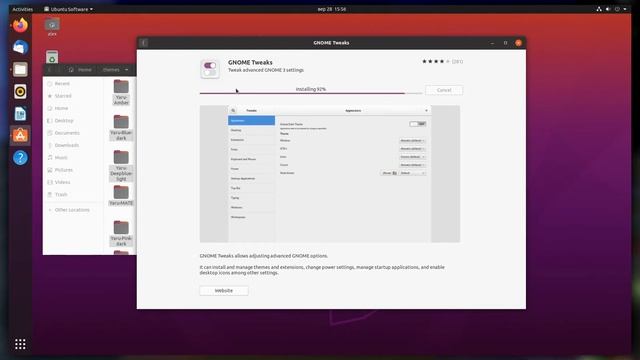Open the Help icon in dock
This screenshot has height=360, width=640.
pos(20,158)
